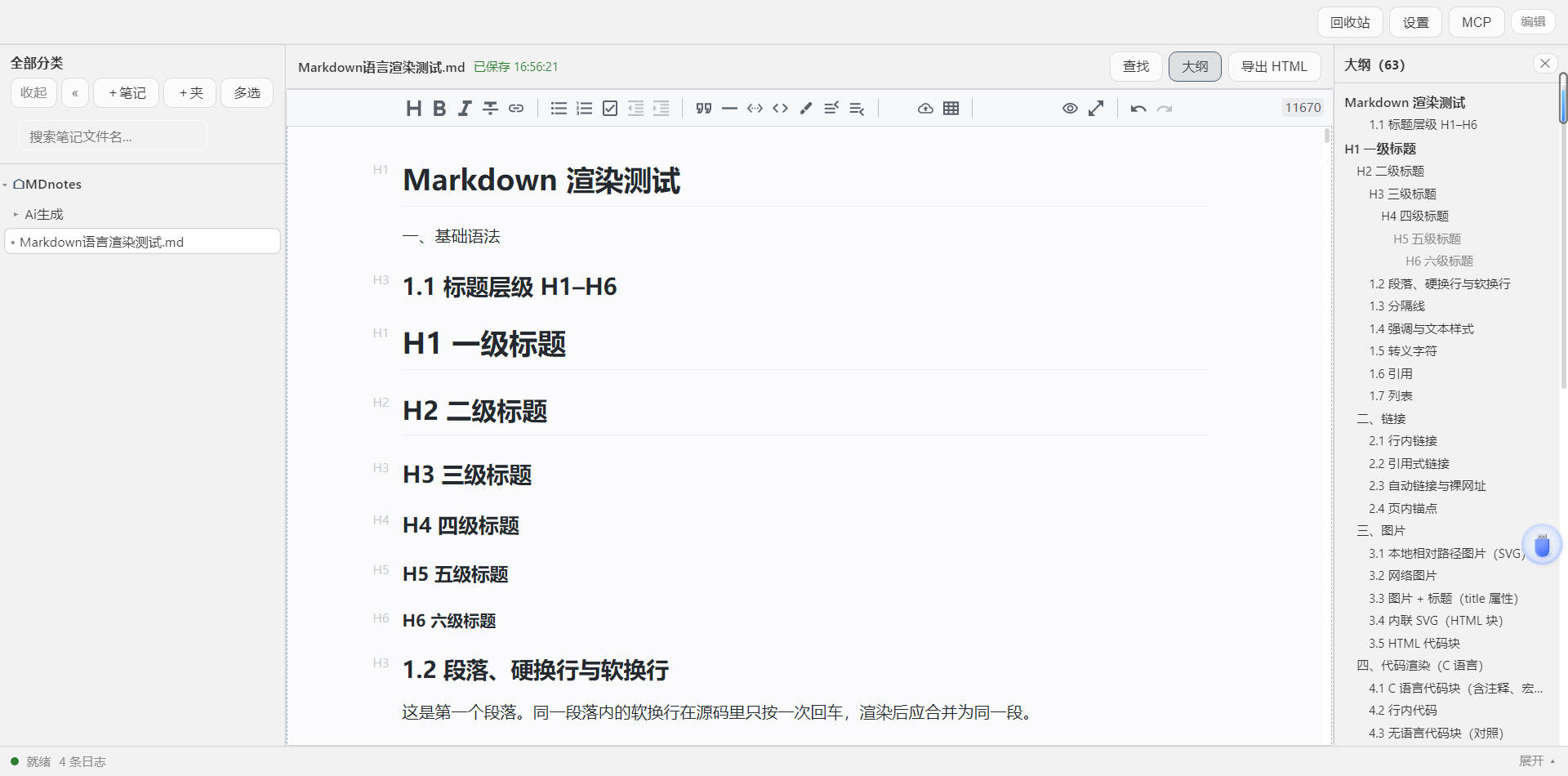This screenshot has height=776, width=1568.
Task: Open outline entry 2.4 页内锚点
Action: pyautogui.click(x=1403, y=508)
